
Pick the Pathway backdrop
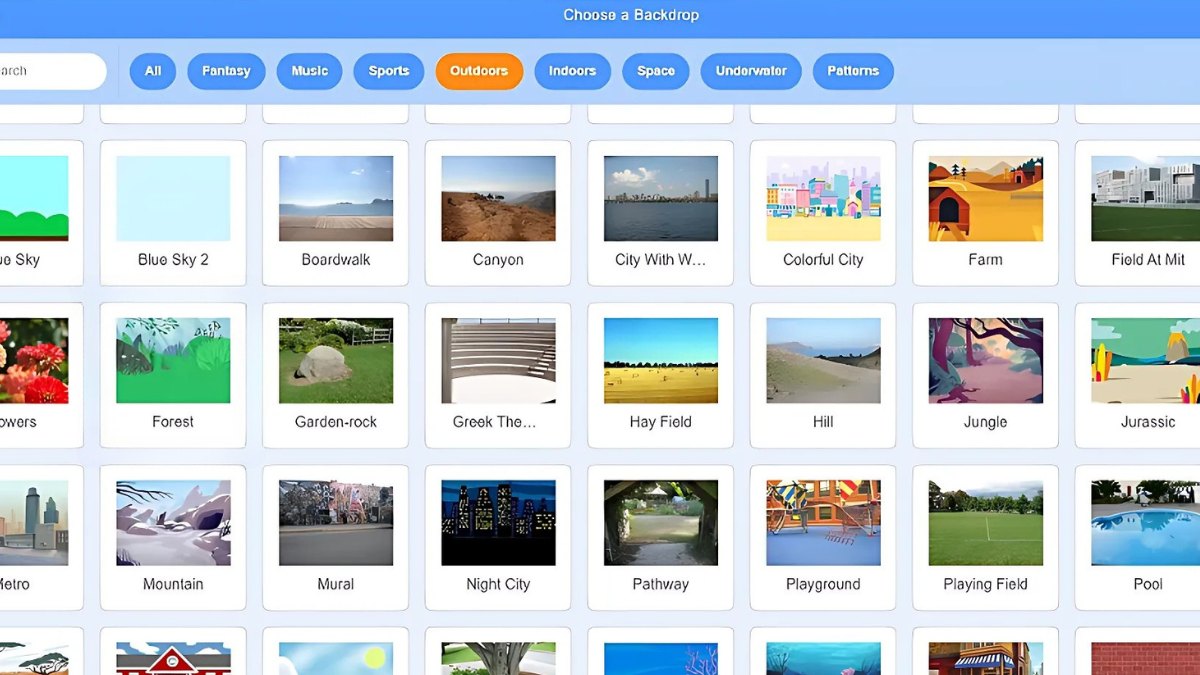661,538
